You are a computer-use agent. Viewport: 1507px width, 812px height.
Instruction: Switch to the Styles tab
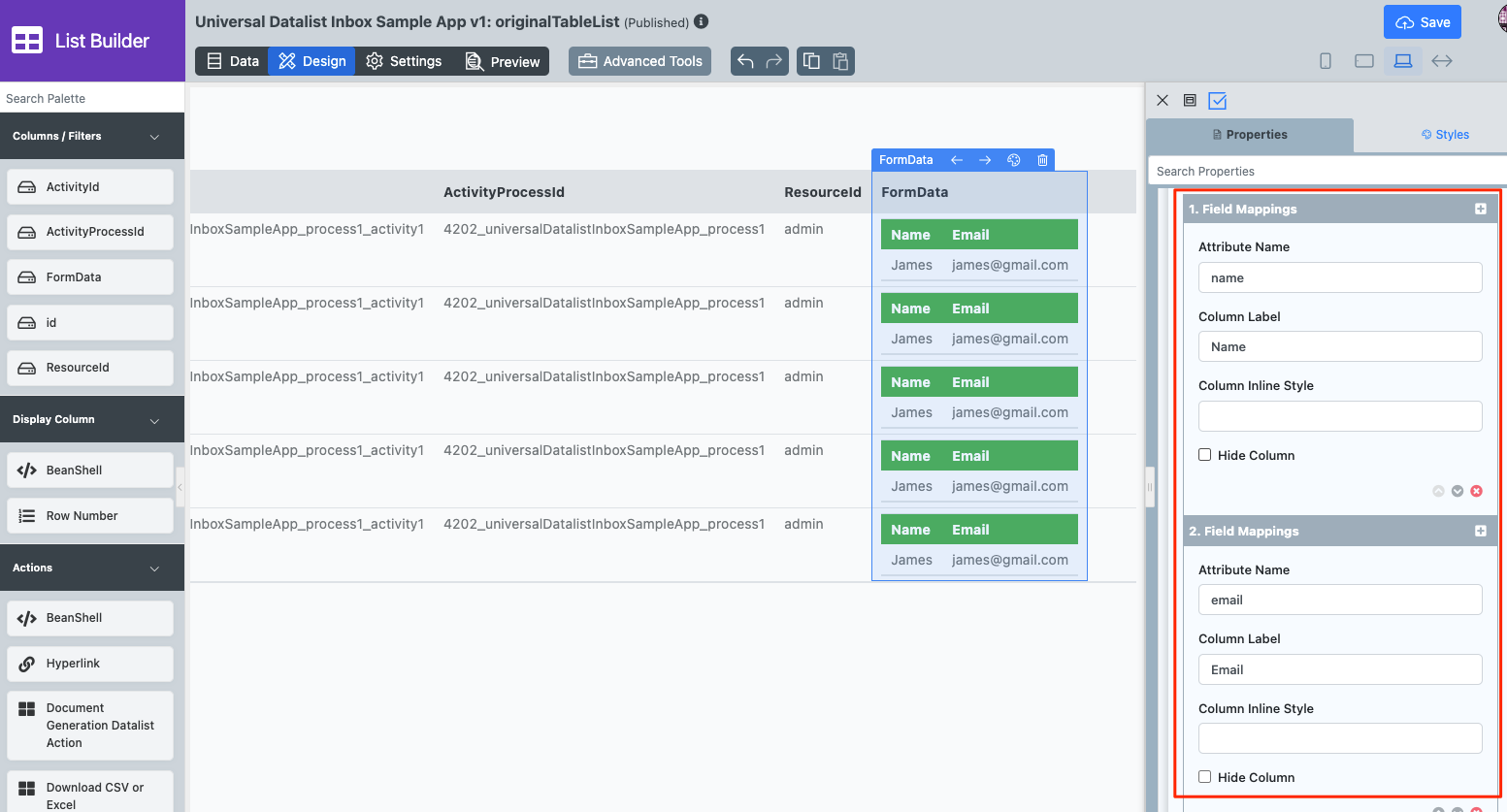1445,135
